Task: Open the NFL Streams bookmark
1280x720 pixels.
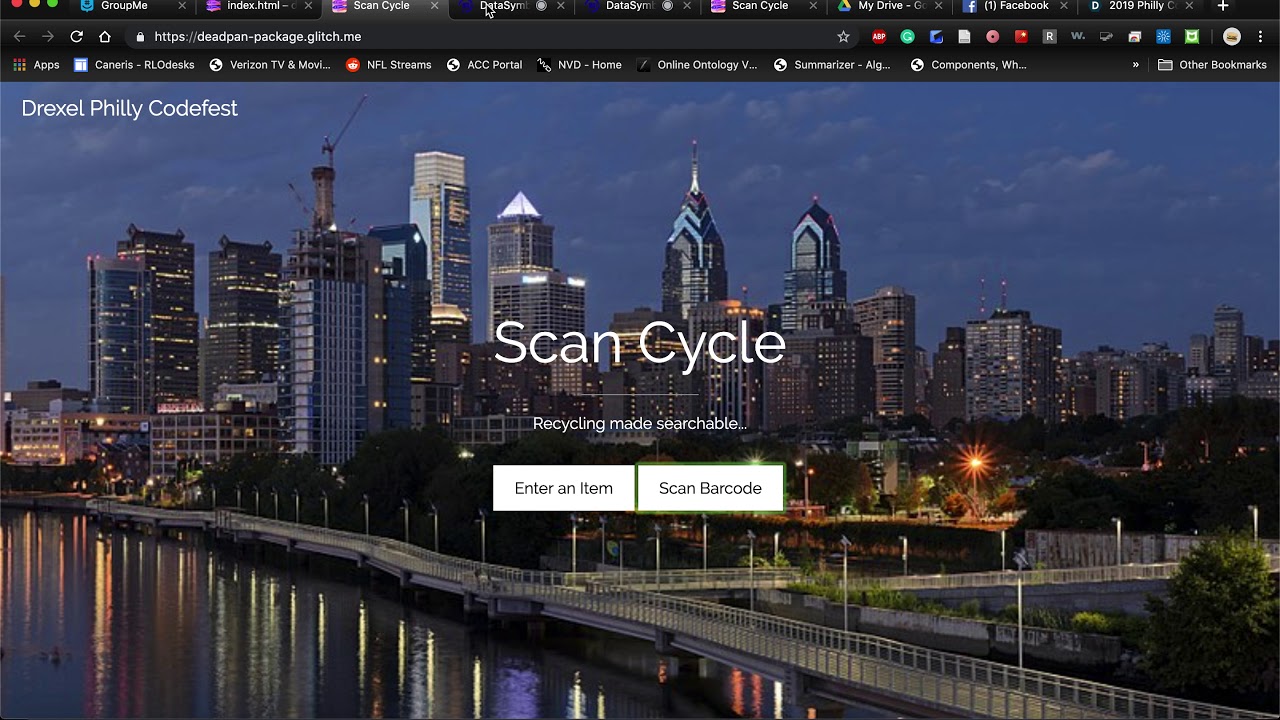Action: [x=389, y=65]
